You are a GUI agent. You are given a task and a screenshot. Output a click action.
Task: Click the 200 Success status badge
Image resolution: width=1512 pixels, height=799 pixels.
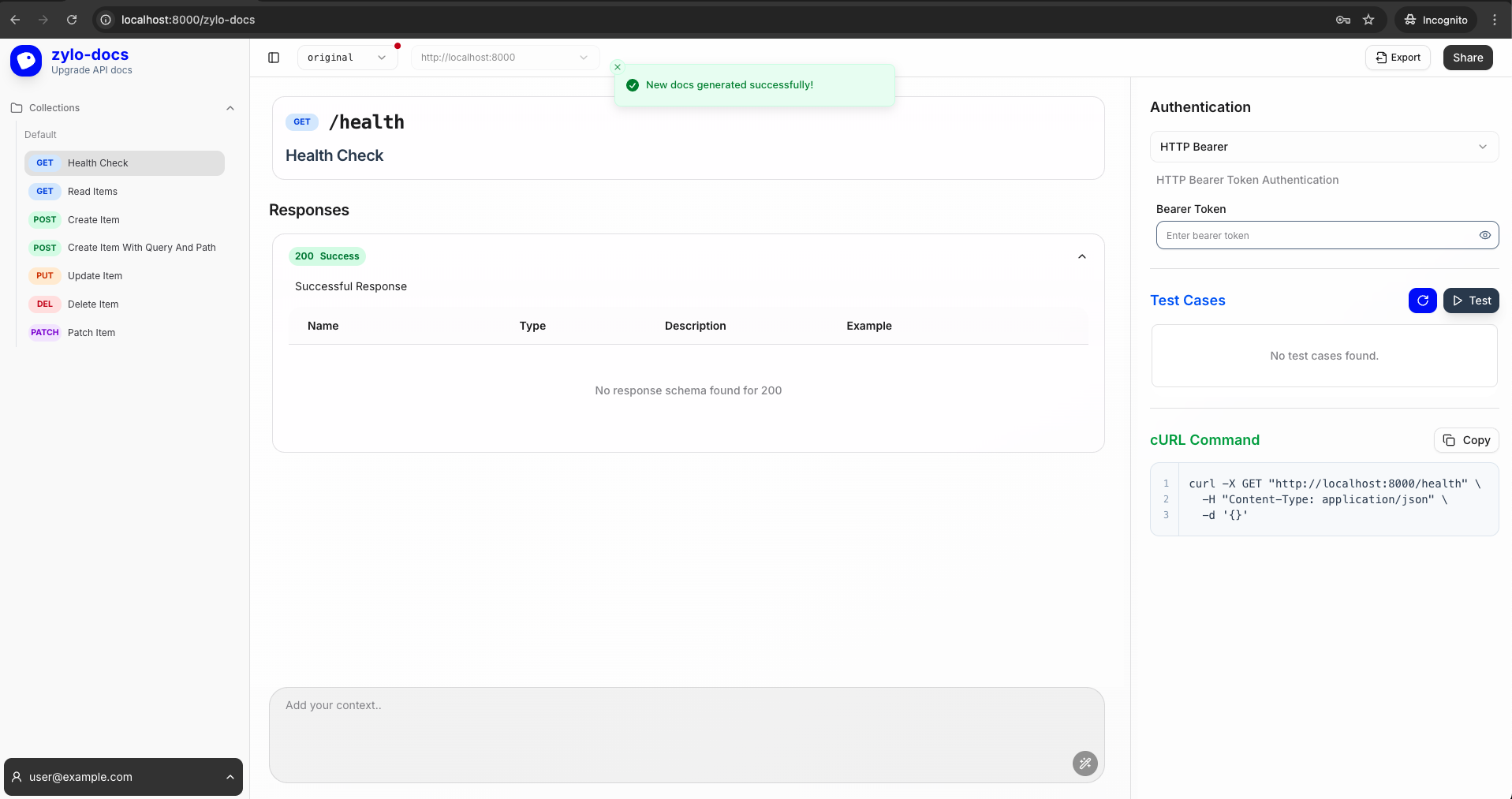[327, 256]
